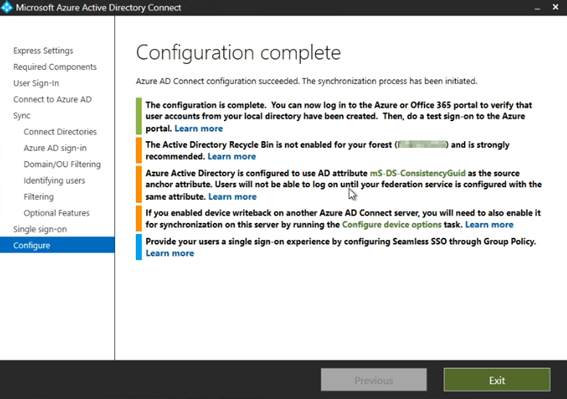Open Learn more link for source anchor attribute
Viewport: 567px width, 399px height.
pyautogui.click(x=233, y=197)
